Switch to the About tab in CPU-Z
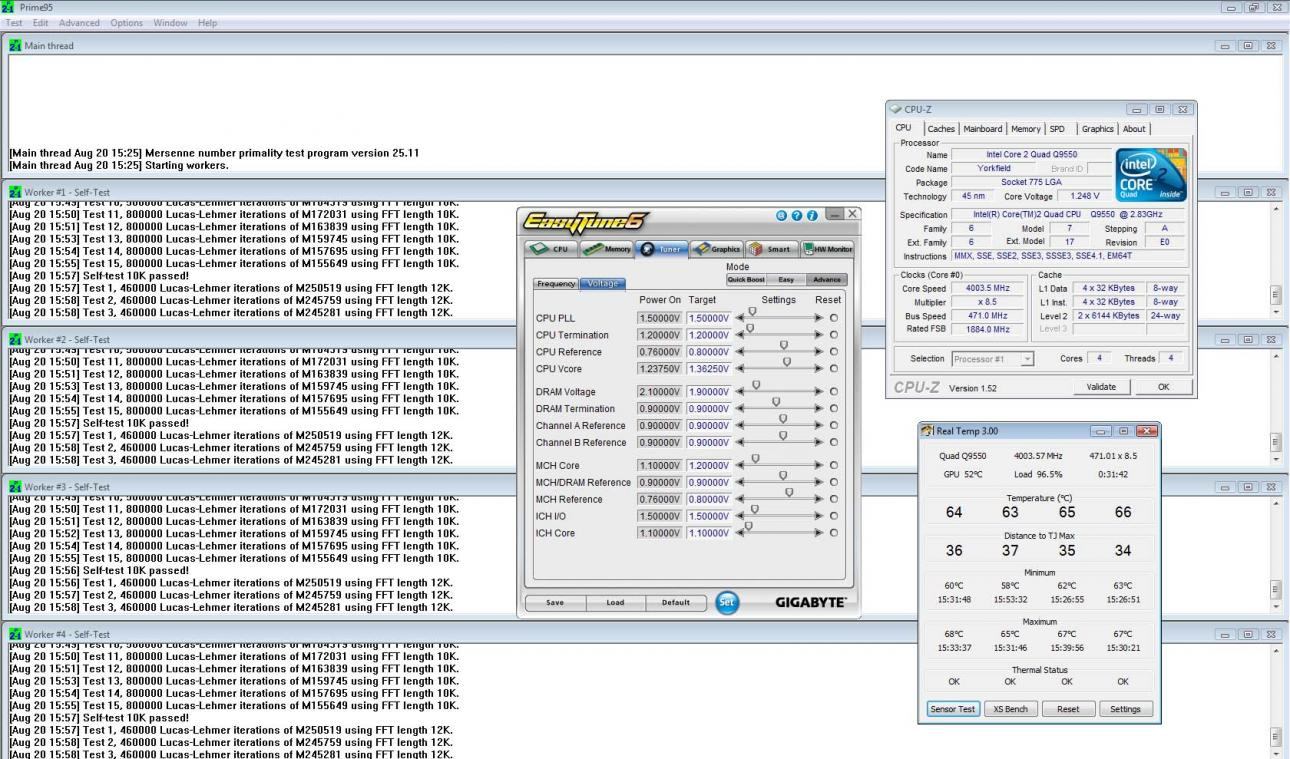The height and width of the screenshot is (759, 1290). [1134, 128]
